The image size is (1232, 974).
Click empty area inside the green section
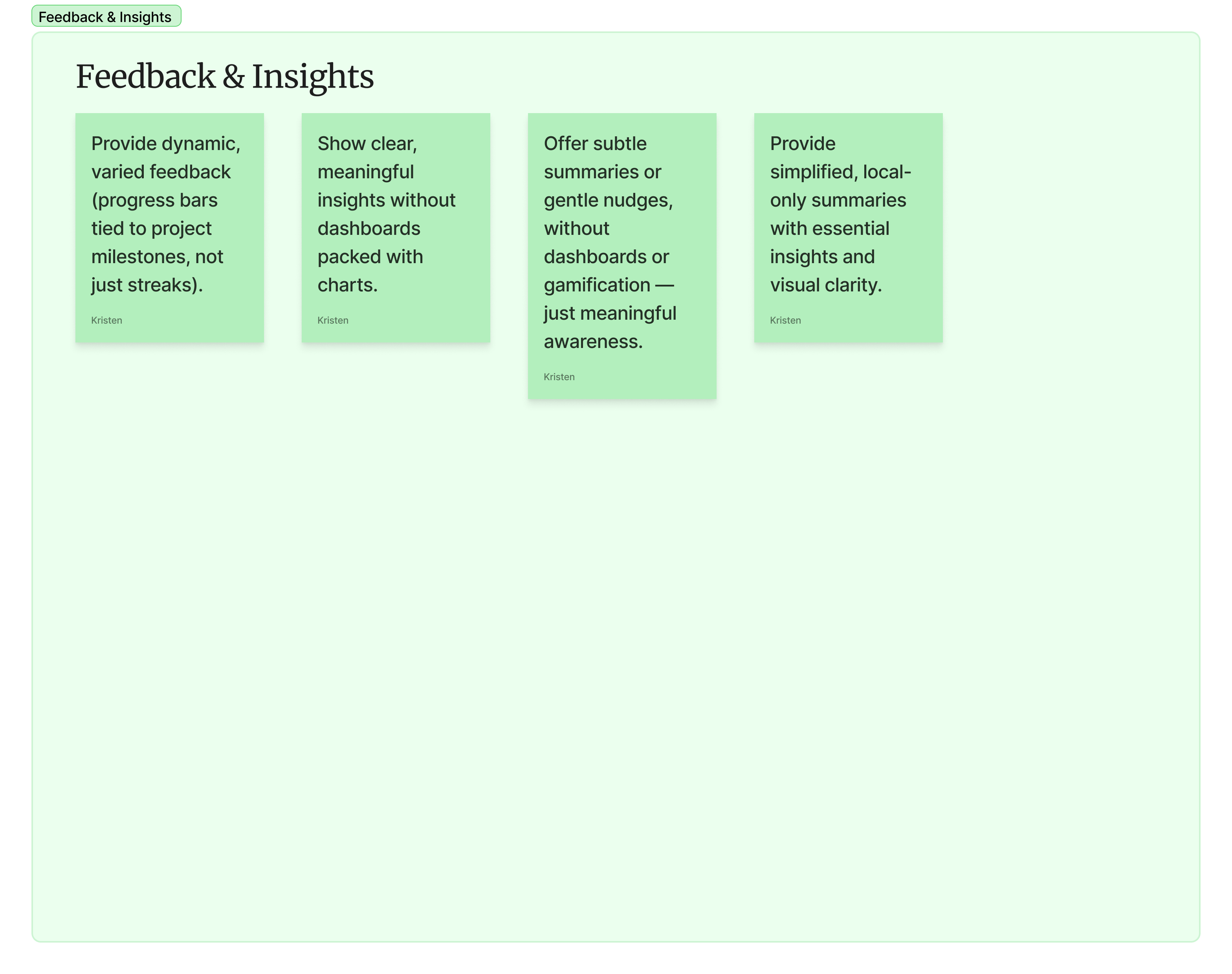pyautogui.click(x=616, y=656)
